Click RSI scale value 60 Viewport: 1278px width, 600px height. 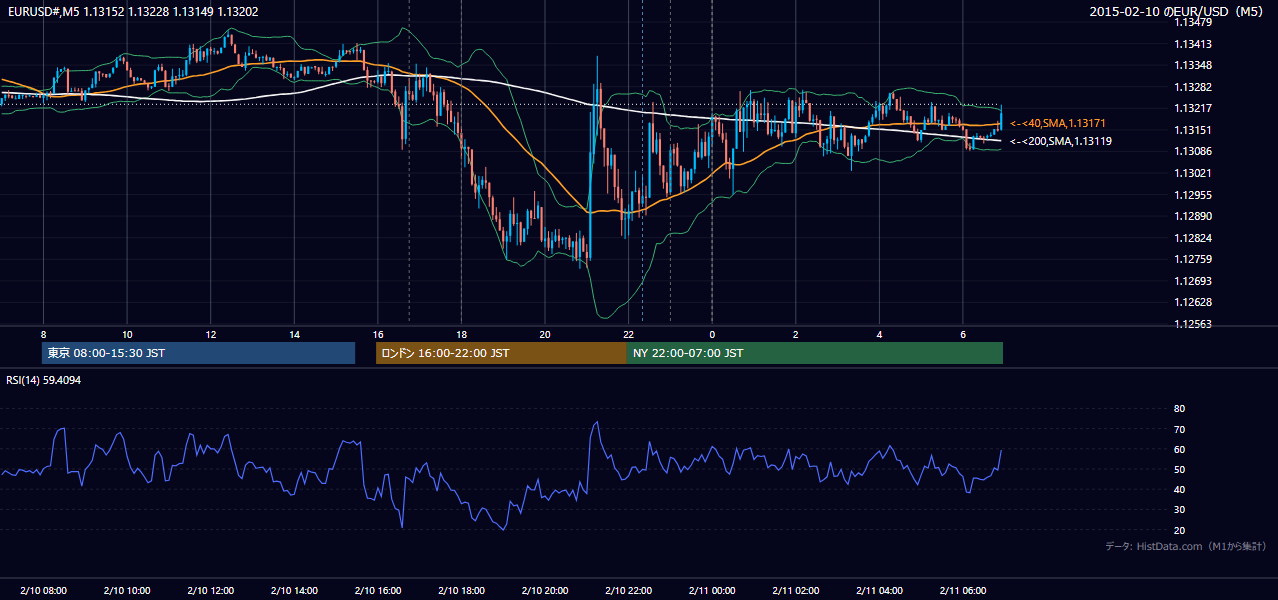click(1179, 449)
